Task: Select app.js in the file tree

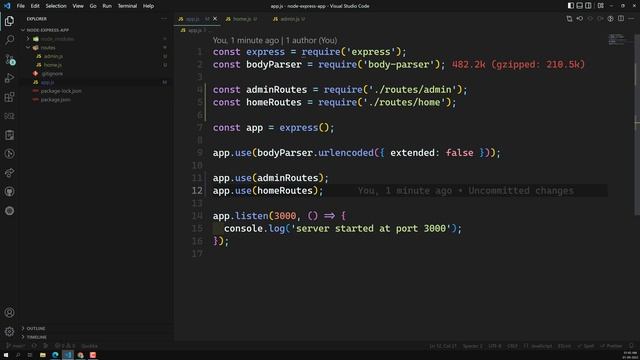Action: pyautogui.click(x=96, y=82)
